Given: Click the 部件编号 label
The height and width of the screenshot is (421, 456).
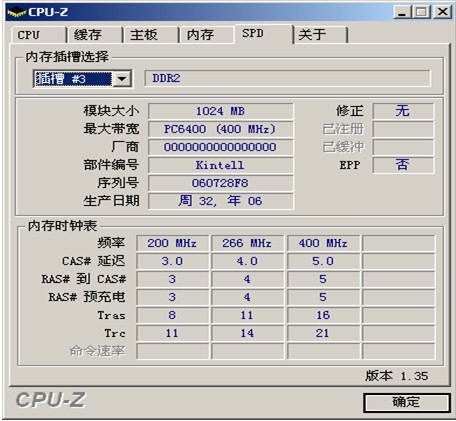Looking at the screenshot, I should click(111, 165).
